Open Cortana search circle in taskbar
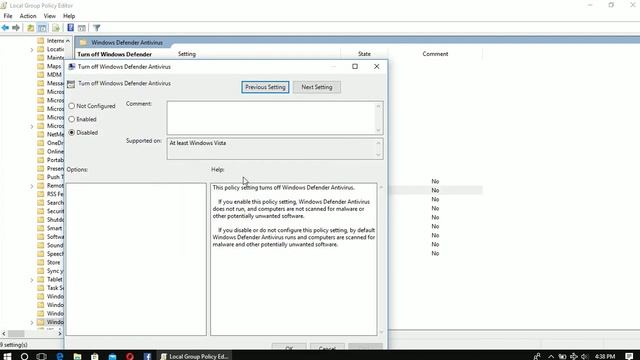 (x=24, y=356)
